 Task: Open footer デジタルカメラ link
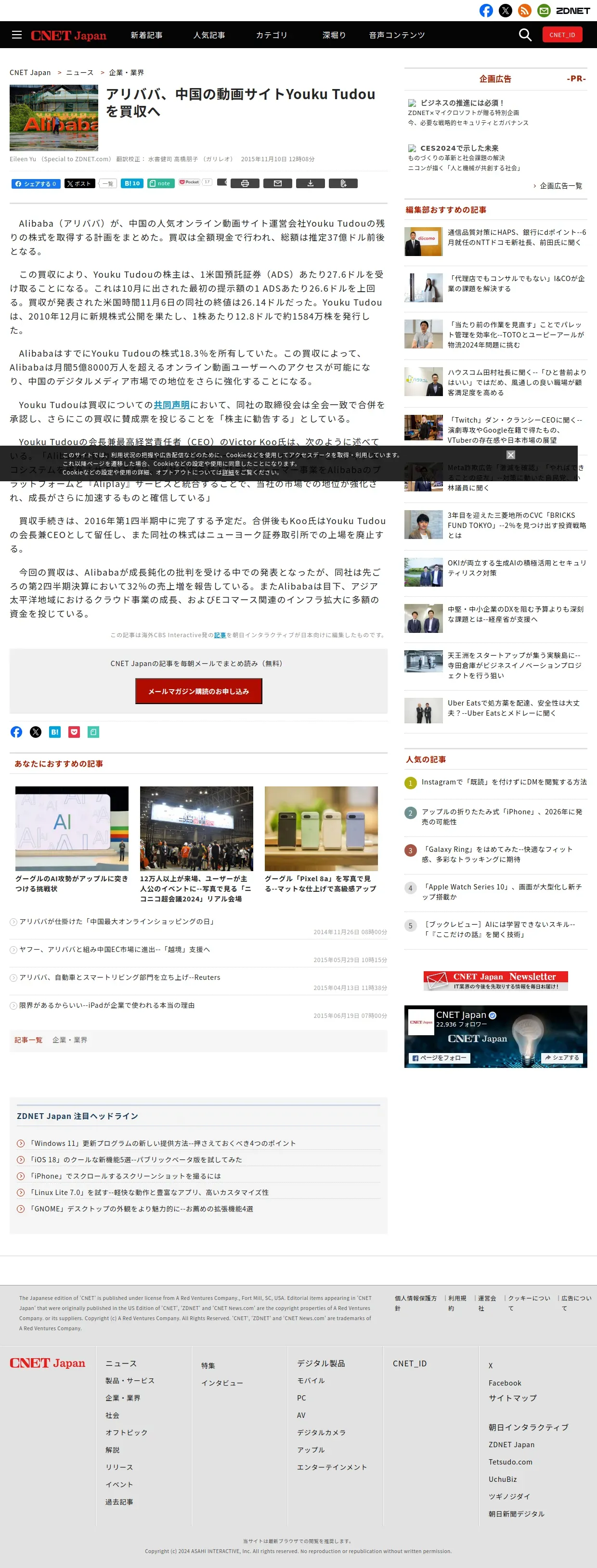pyautogui.click(x=321, y=1433)
